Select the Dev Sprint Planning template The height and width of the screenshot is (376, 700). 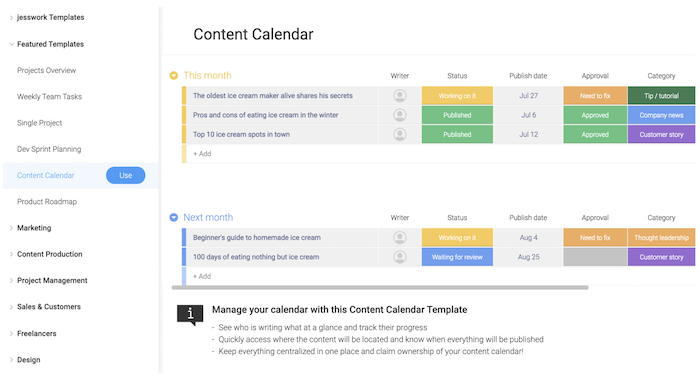pos(49,149)
